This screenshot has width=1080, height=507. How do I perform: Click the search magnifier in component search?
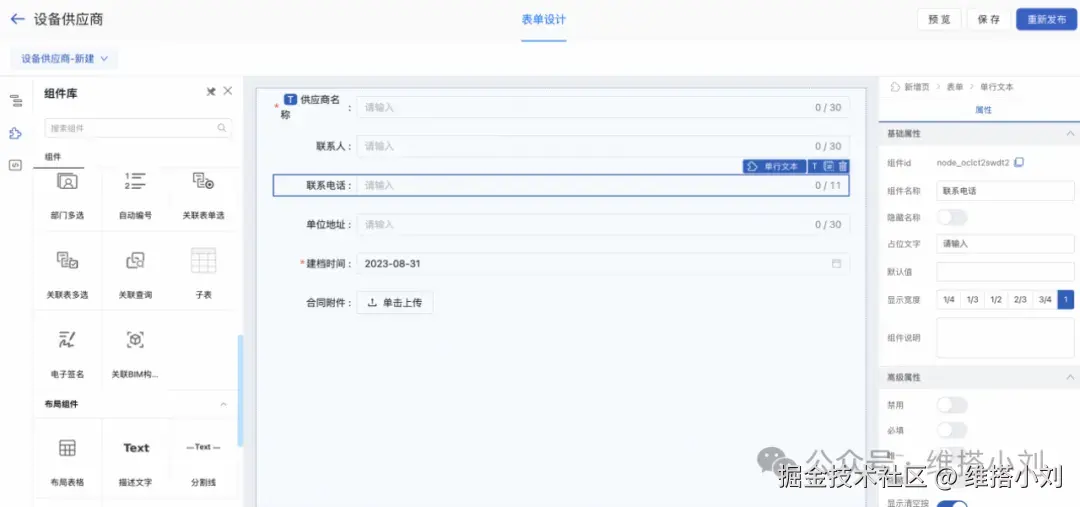pyautogui.click(x=222, y=127)
